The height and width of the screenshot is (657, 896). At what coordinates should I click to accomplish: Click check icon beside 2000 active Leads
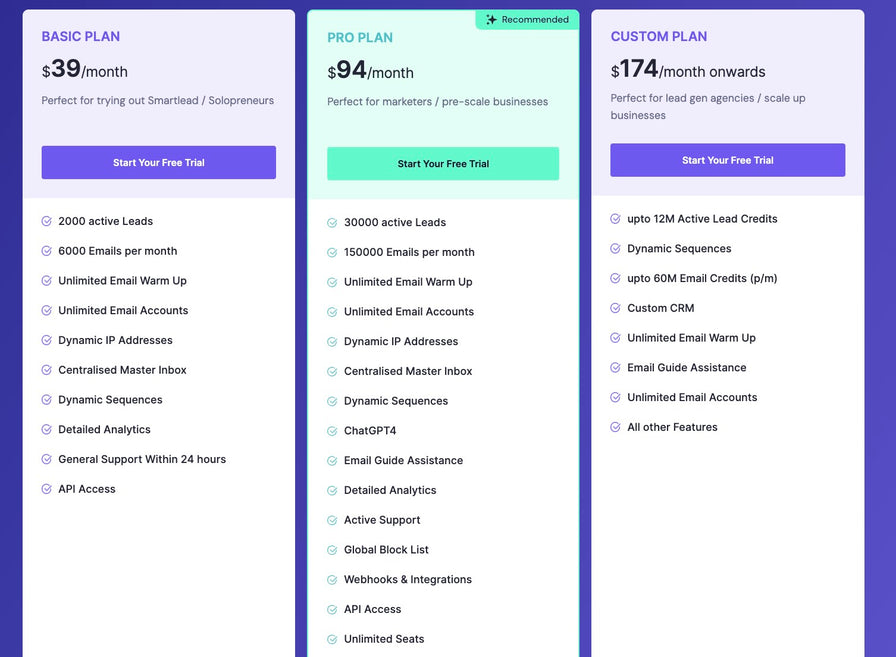pos(47,221)
